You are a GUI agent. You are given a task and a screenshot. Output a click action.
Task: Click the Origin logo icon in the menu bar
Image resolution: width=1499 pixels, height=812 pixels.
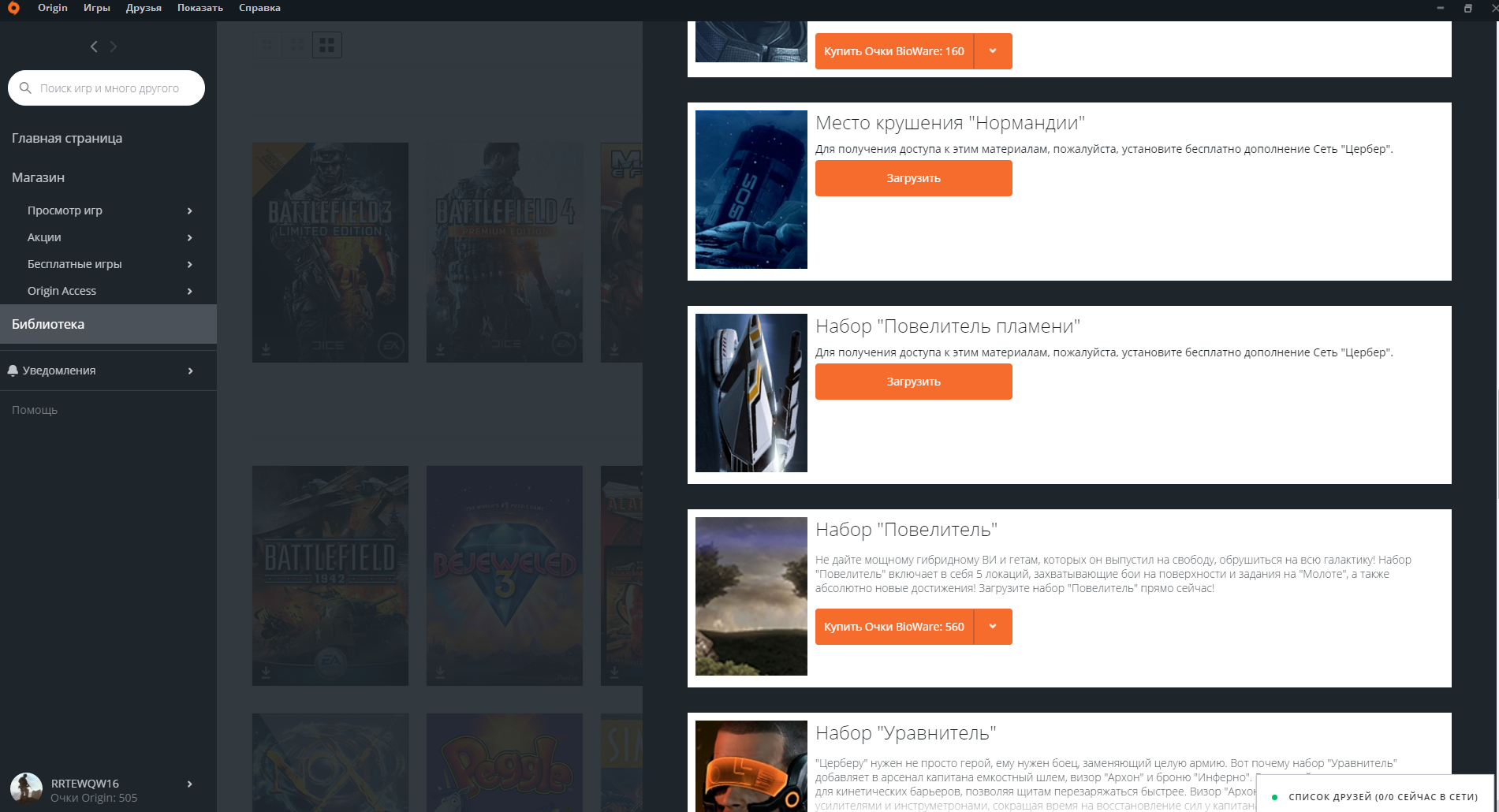coord(13,8)
